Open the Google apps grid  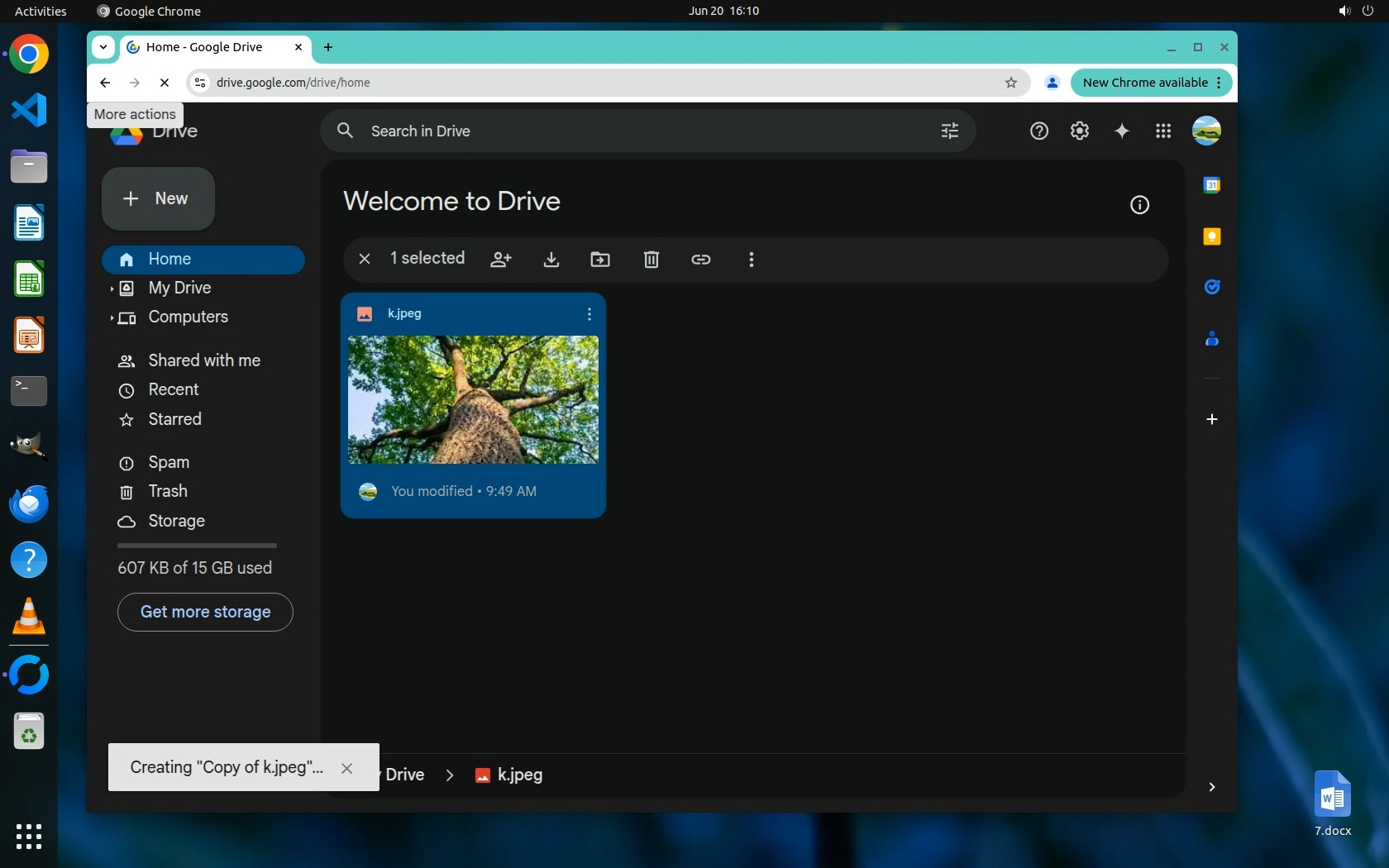pos(1163,131)
